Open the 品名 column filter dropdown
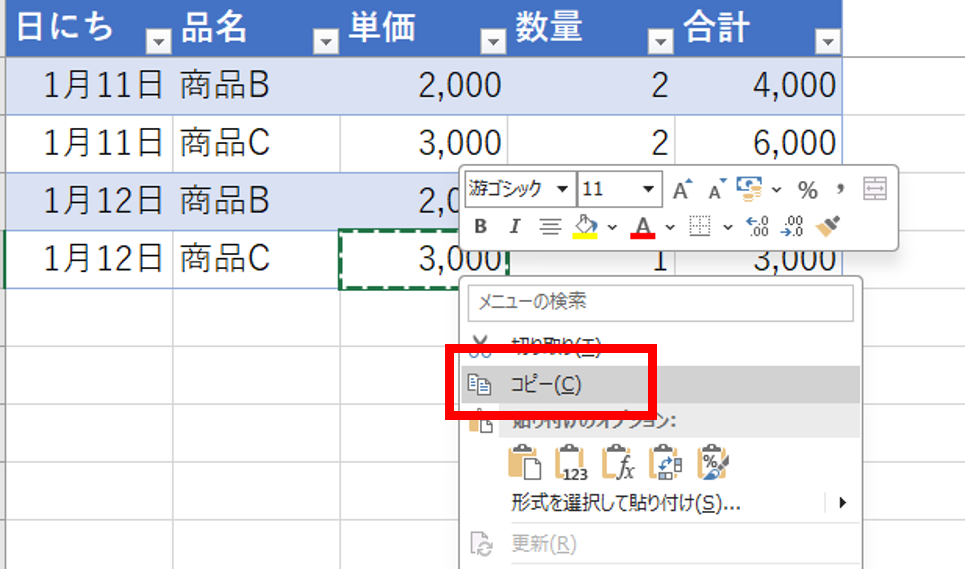 326,40
